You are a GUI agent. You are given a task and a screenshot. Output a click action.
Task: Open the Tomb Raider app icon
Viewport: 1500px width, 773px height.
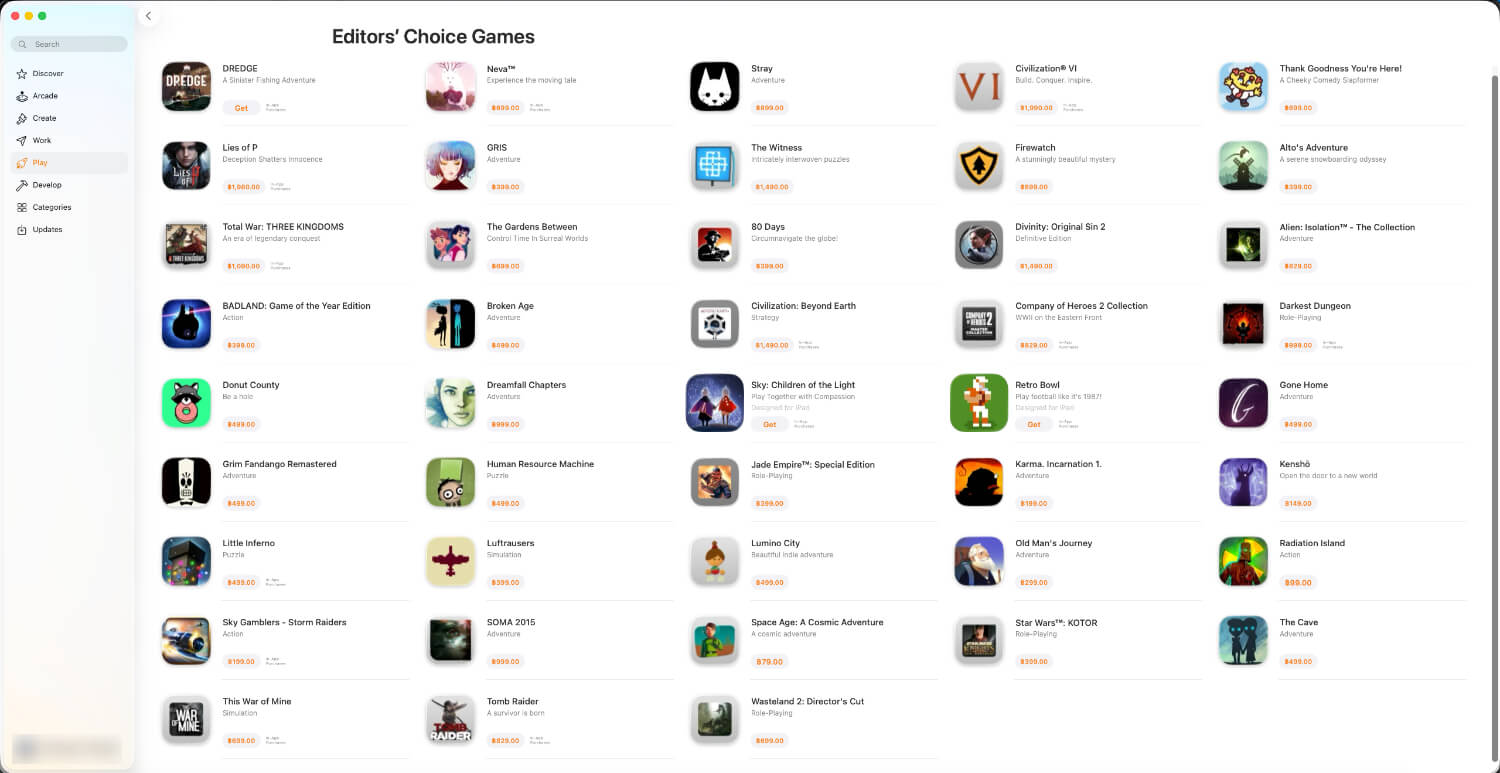pyautogui.click(x=450, y=720)
